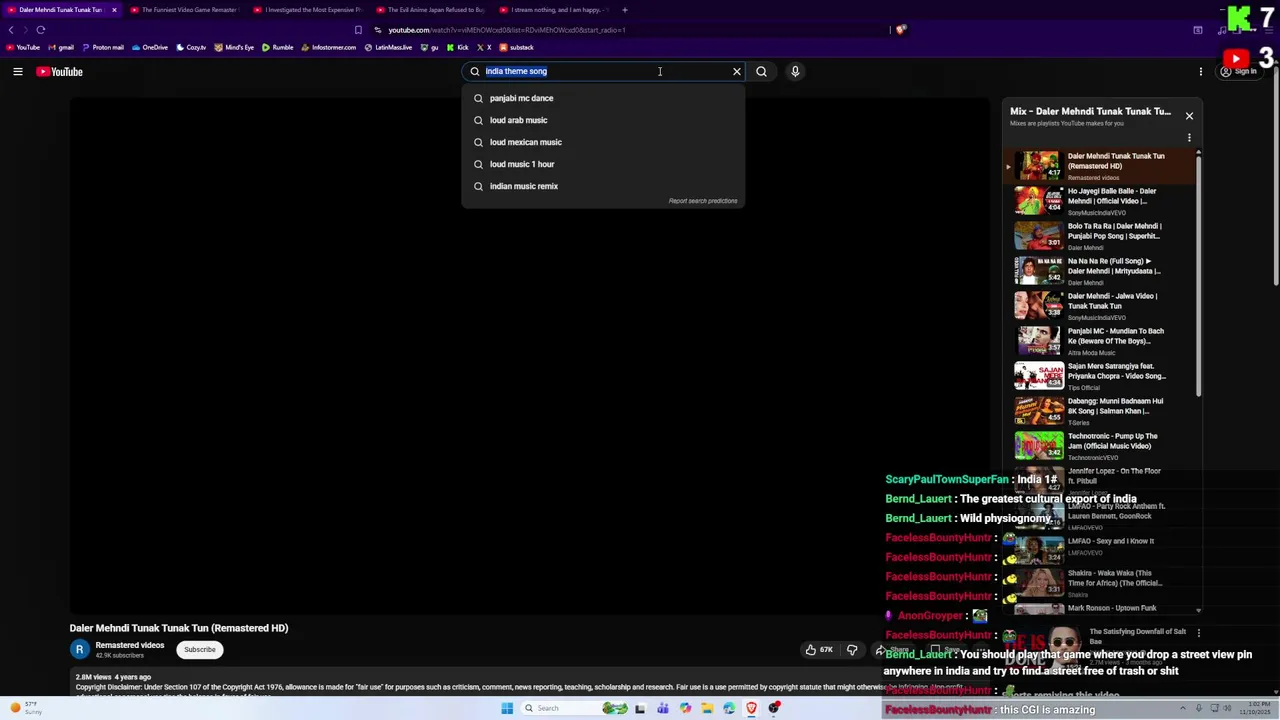Open the YouTube hamburger guide menu
The width and height of the screenshot is (1280, 720).
(x=18, y=71)
